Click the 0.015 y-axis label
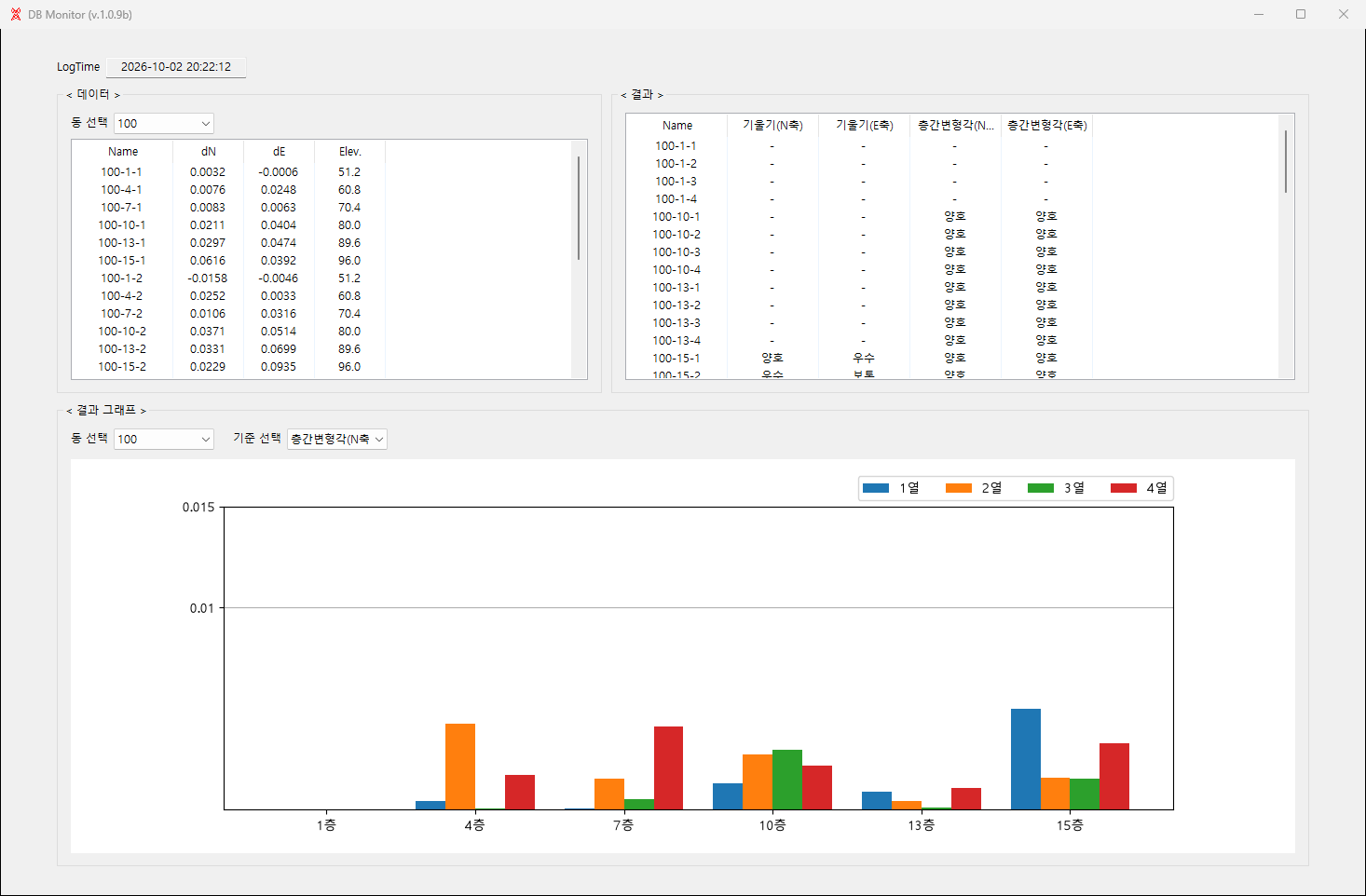Viewport: 1366px width, 896px height. click(x=198, y=508)
